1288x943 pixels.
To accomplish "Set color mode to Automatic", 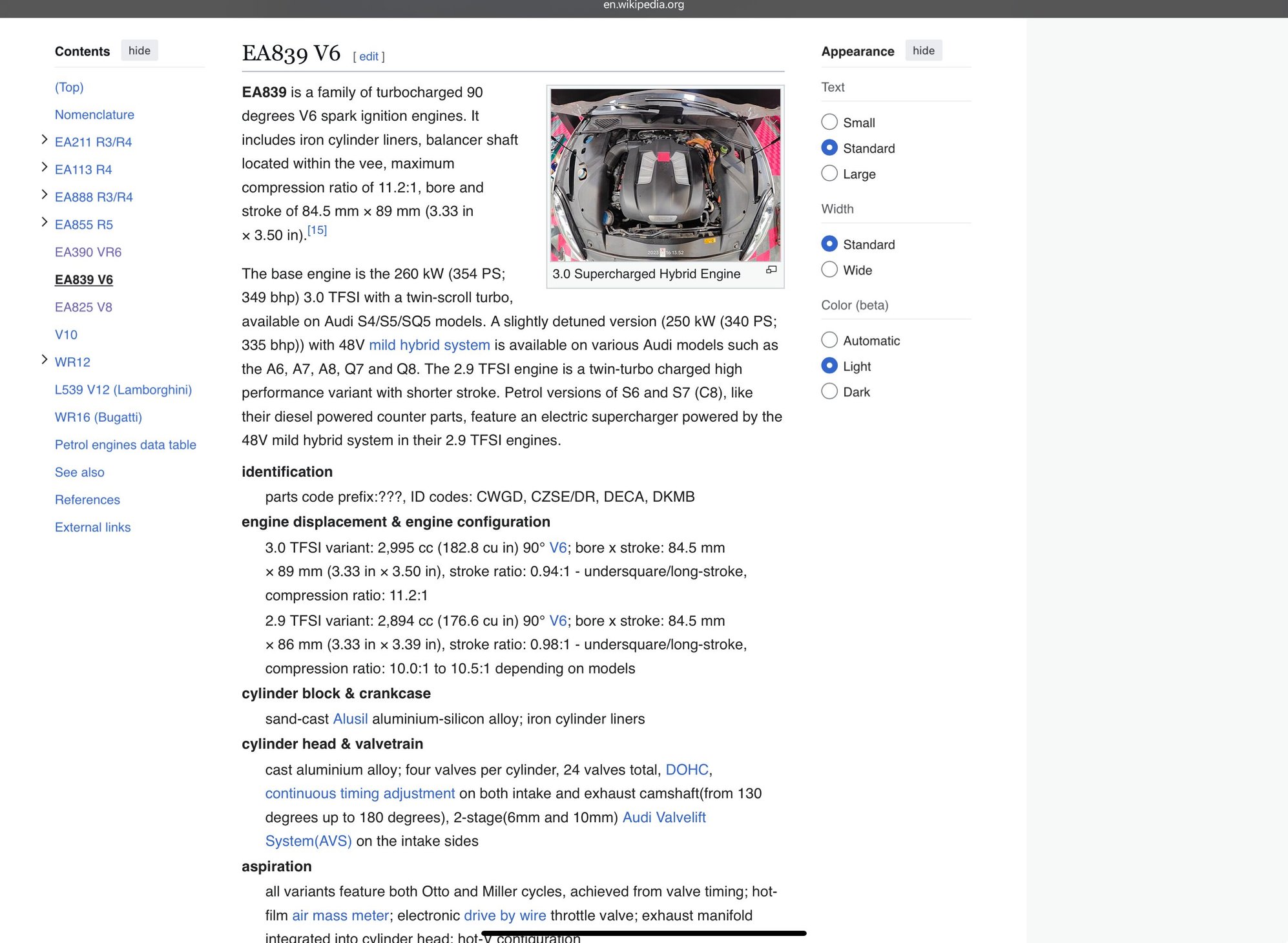I will click(829, 339).
